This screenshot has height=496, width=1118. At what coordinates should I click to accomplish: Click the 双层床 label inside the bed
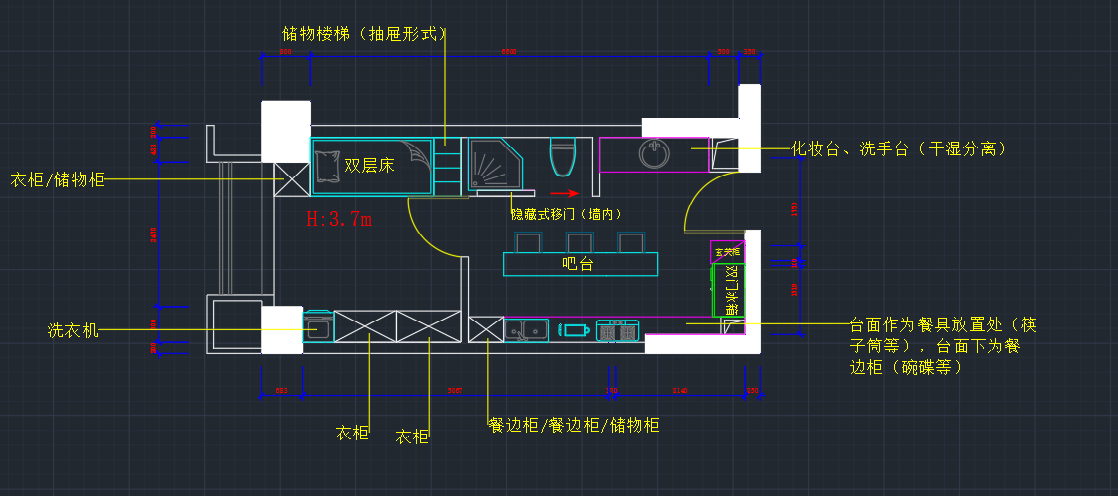(x=369, y=166)
